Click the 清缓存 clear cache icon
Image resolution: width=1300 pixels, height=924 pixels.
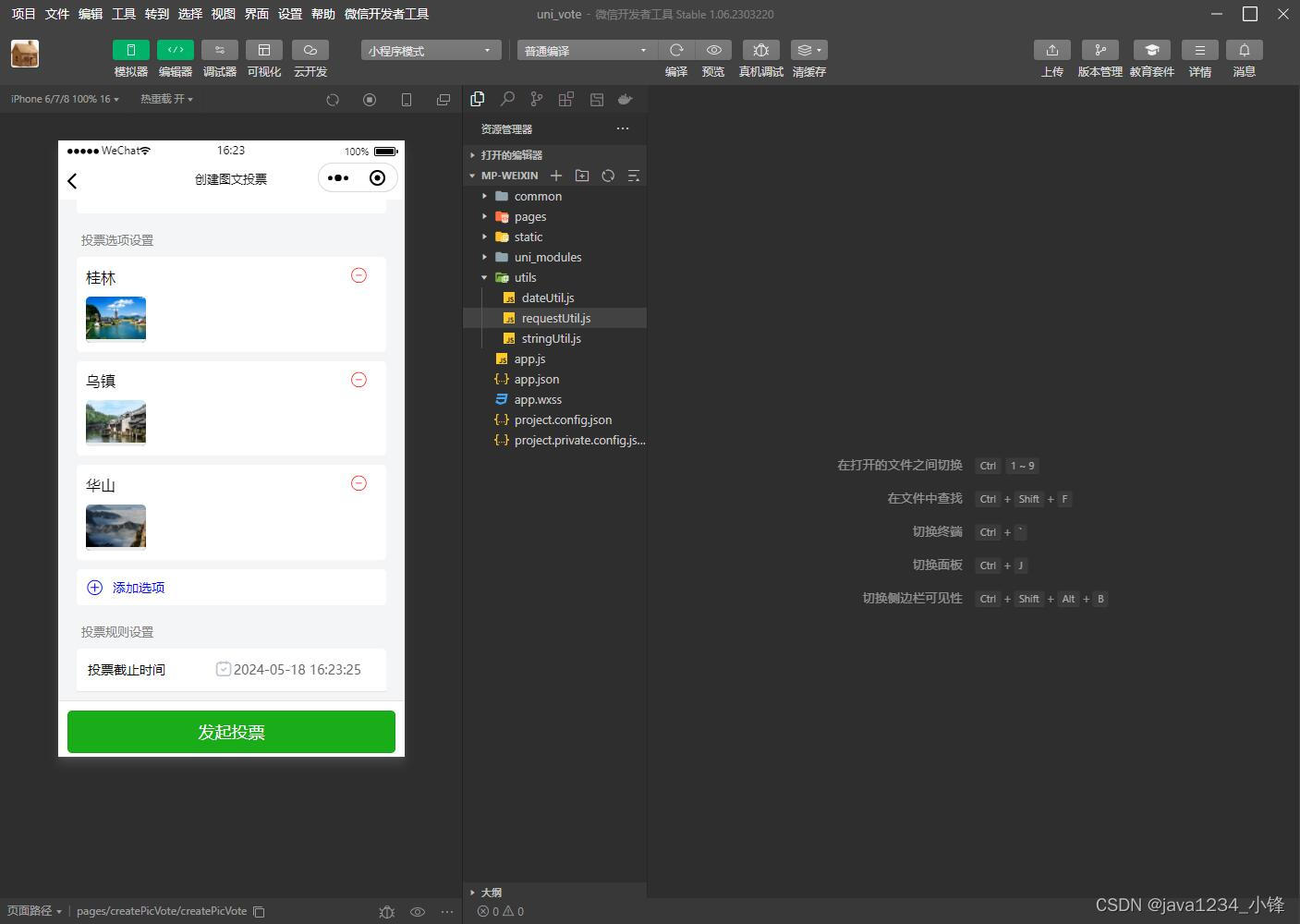tap(808, 50)
